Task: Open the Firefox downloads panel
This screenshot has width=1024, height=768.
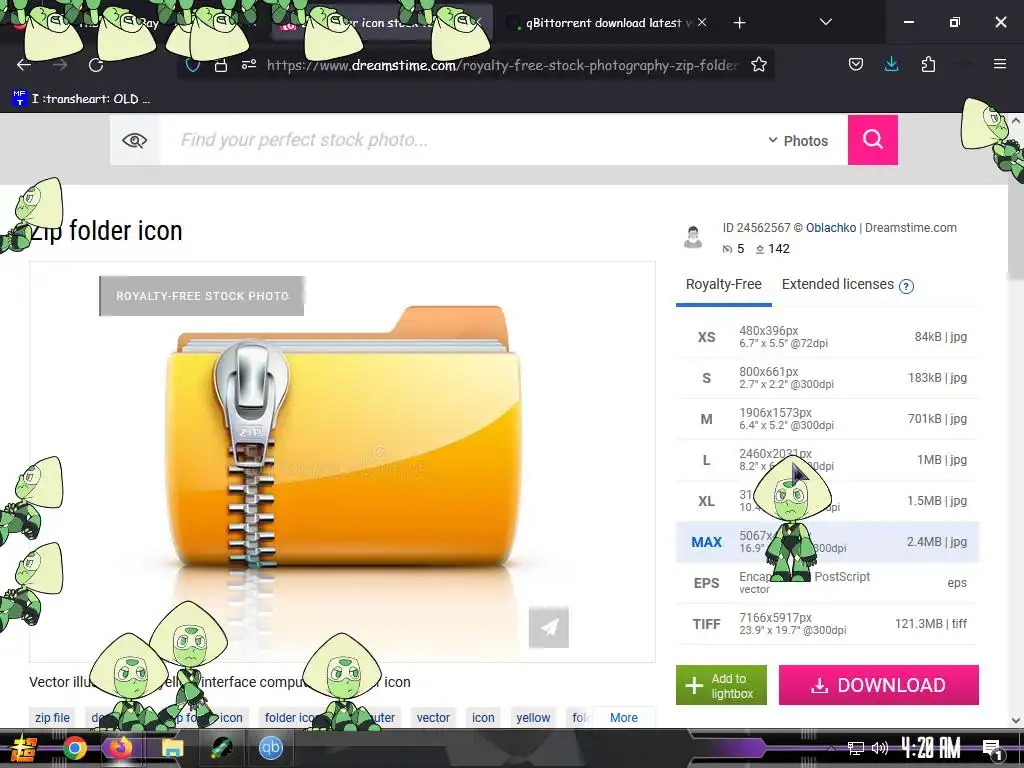Action: click(891, 64)
